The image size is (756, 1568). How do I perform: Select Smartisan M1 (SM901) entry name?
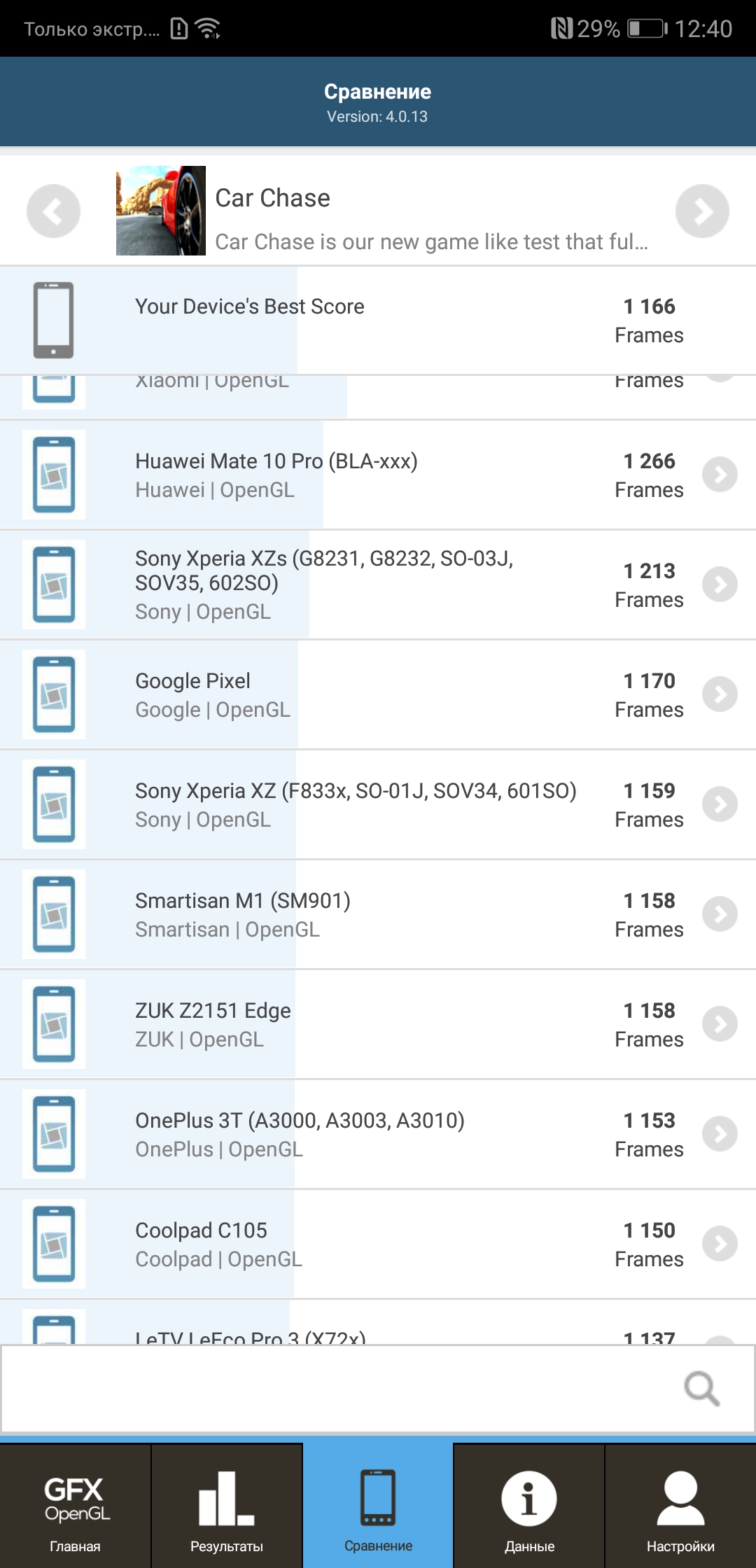(243, 901)
